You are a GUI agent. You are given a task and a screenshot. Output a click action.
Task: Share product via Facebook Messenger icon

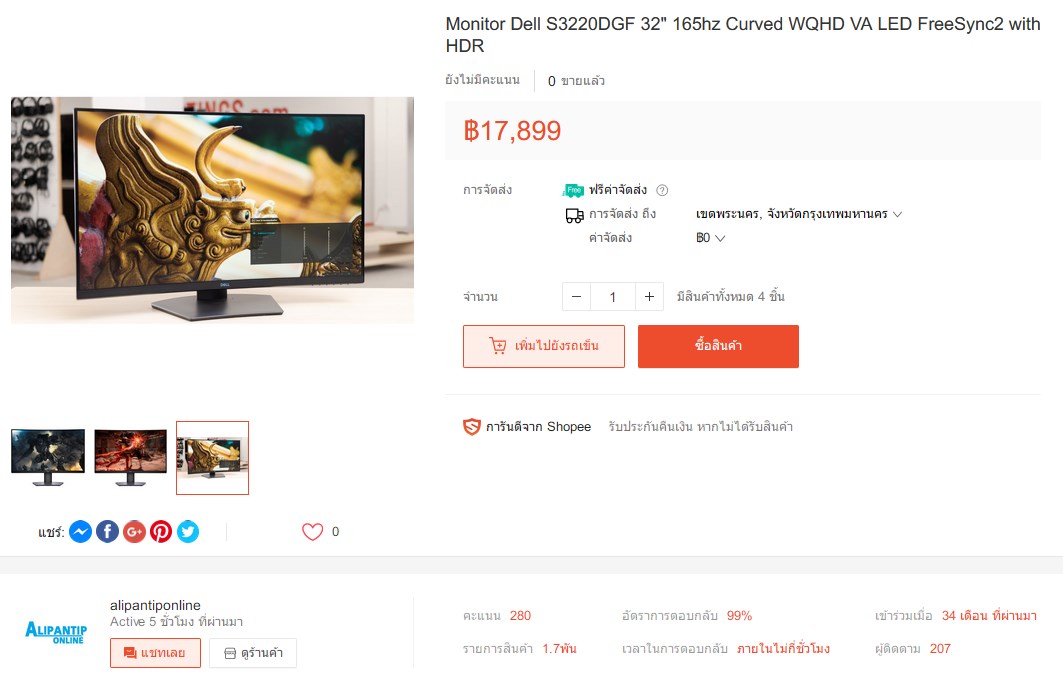[x=80, y=532]
